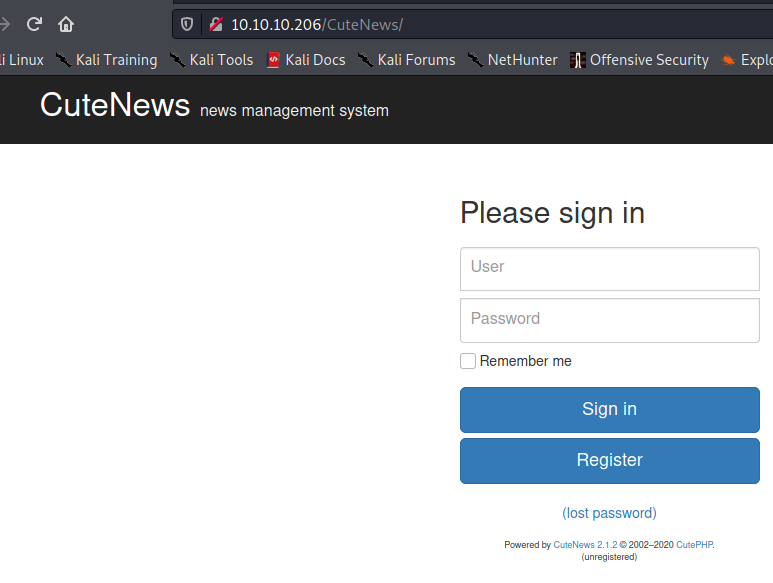Viewport: 773px width, 583px height.
Task: Click the browser reload icon
Action: click(34, 24)
